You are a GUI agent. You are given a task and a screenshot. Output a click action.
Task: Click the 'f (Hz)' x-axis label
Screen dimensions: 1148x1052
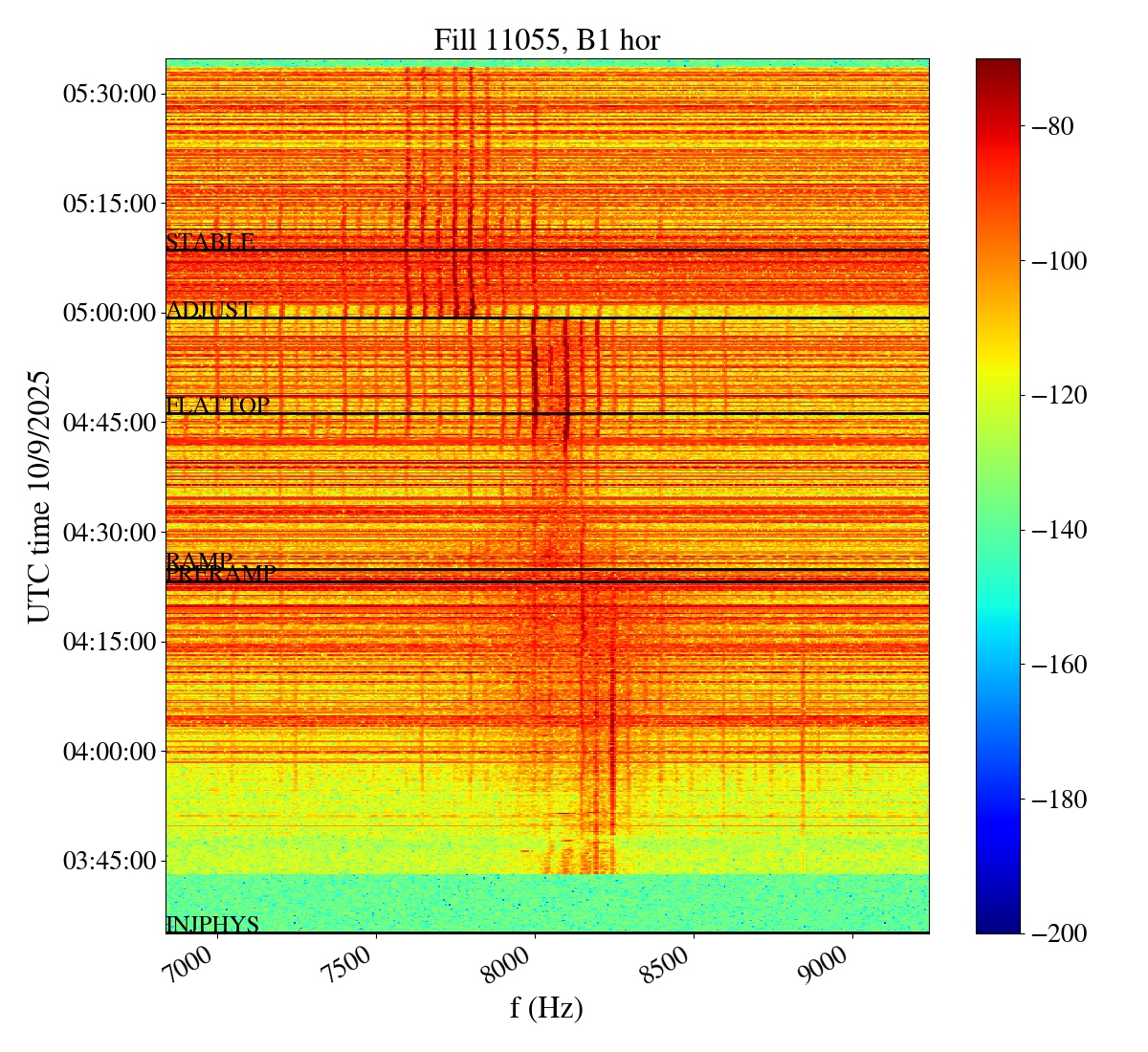546,1007
